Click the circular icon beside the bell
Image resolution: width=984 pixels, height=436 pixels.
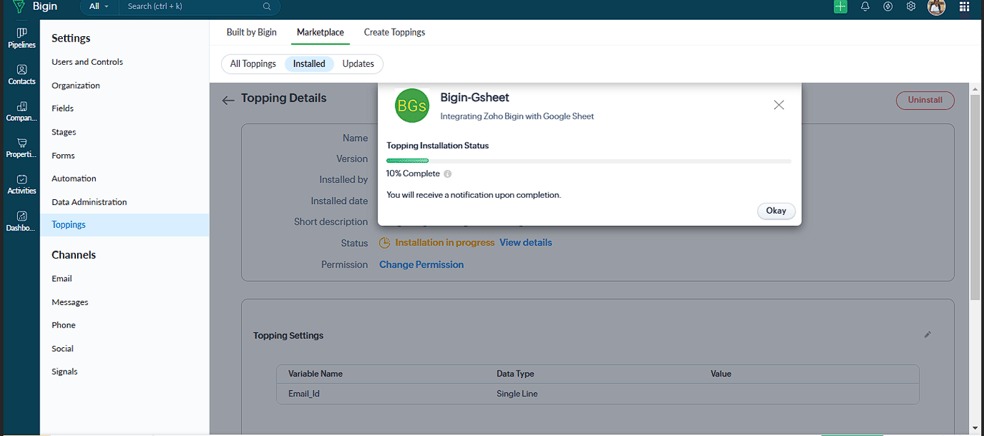(x=887, y=6)
